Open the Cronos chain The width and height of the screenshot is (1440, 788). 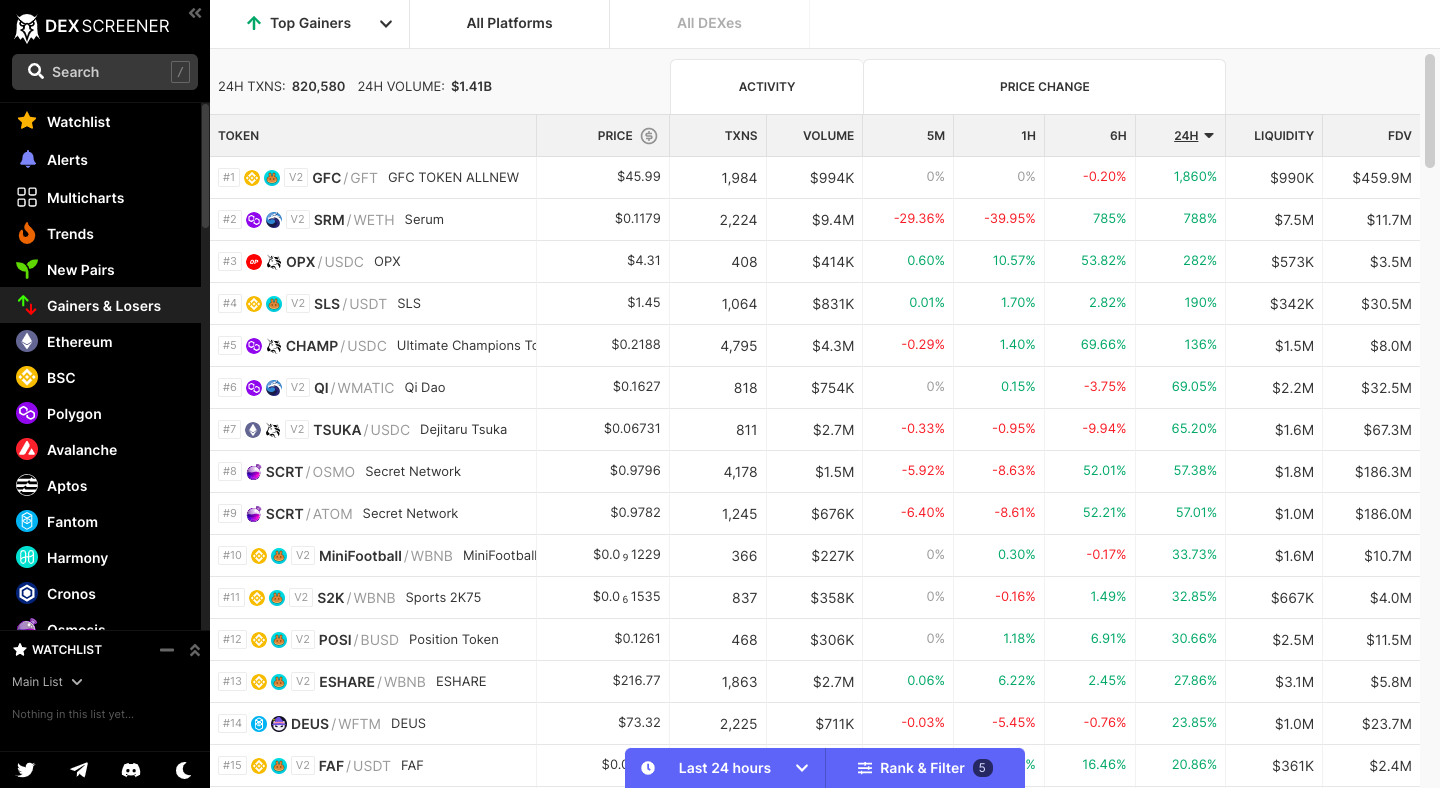point(100,594)
